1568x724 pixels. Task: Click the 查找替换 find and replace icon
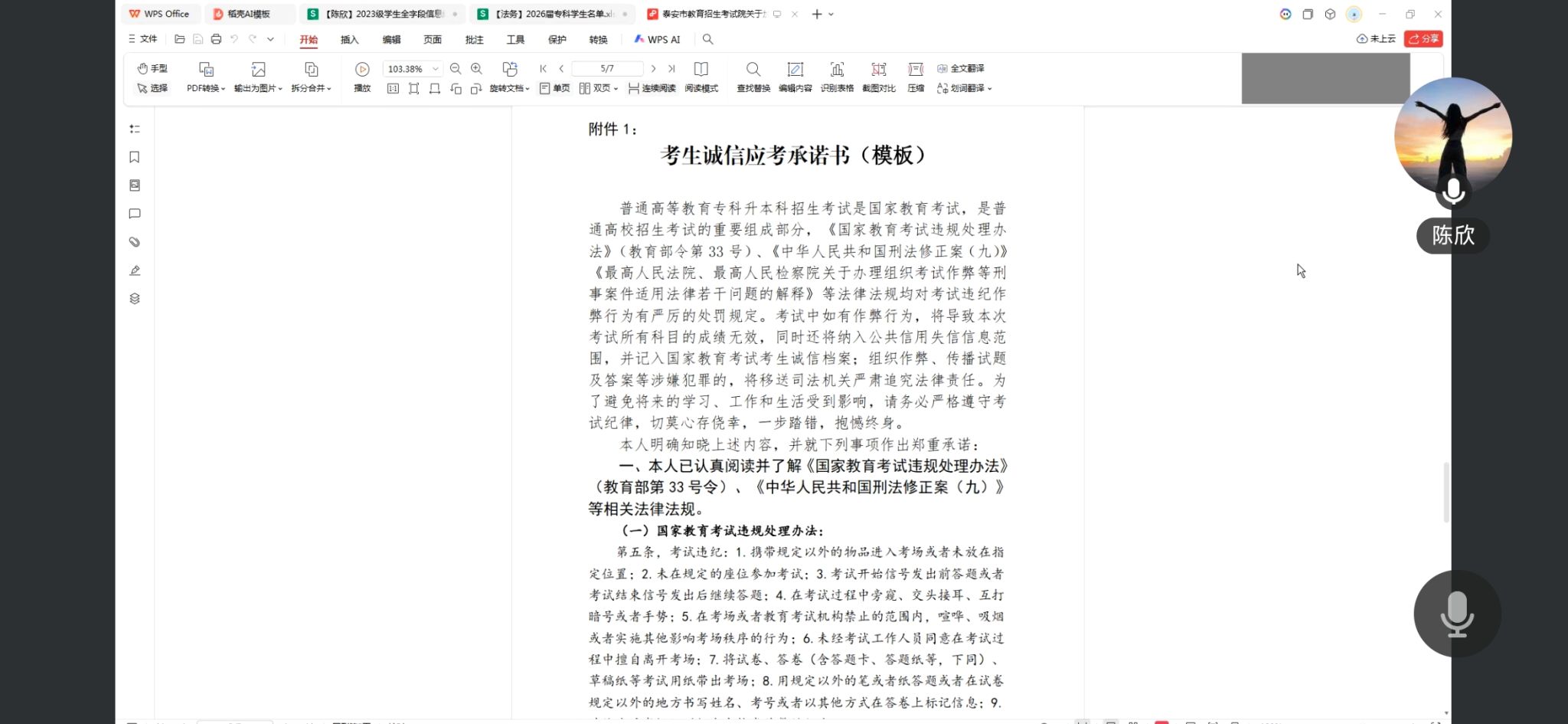pos(753,70)
